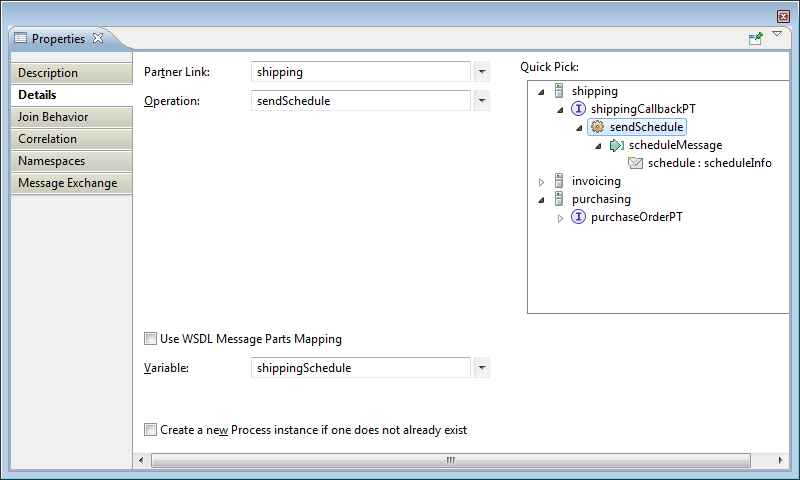800x480 pixels.
Task: Click the purchaseOrderPT interface icon
Action: pos(578,217)
